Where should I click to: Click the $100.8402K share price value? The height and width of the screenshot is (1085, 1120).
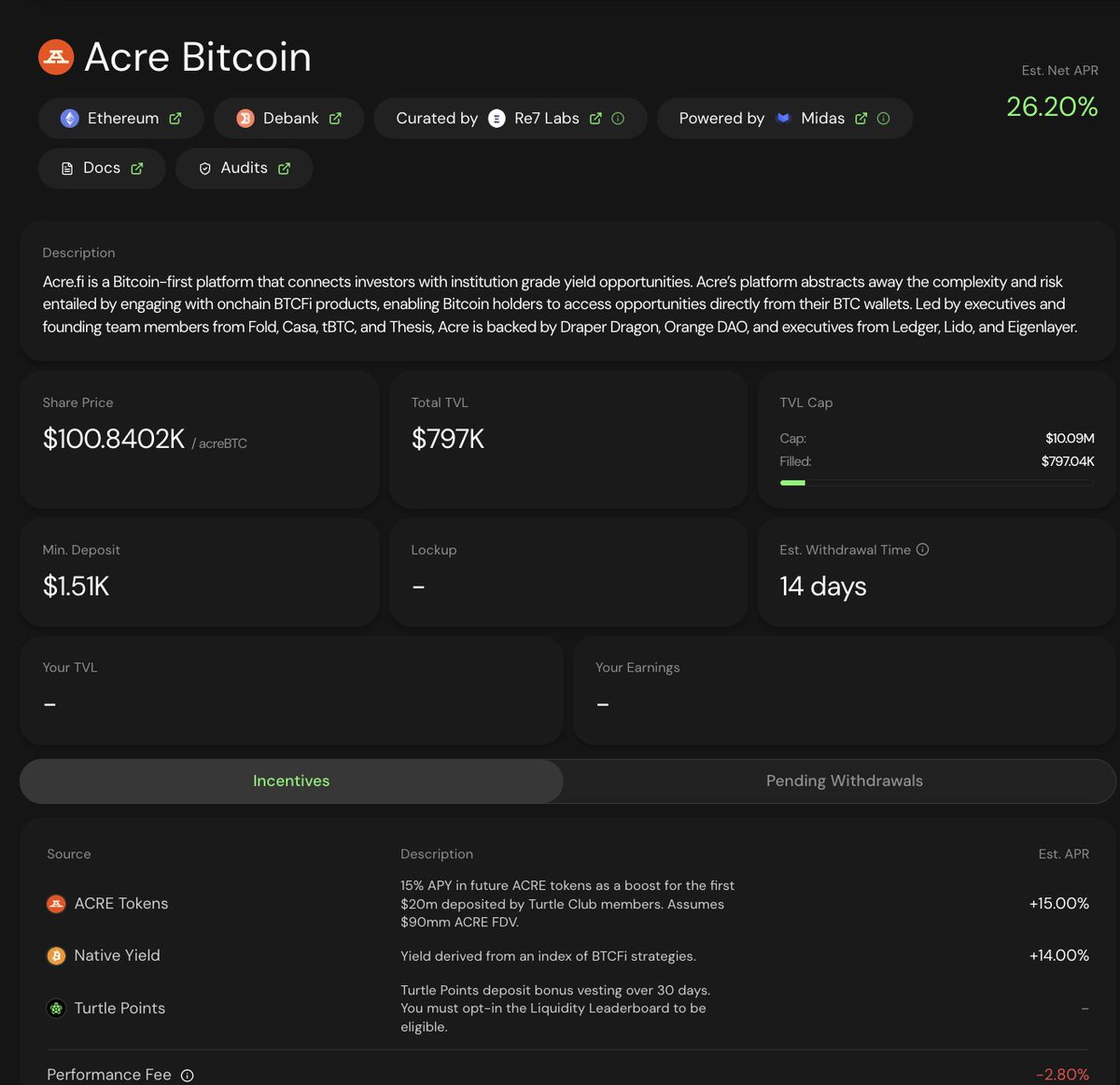(114, 439)
